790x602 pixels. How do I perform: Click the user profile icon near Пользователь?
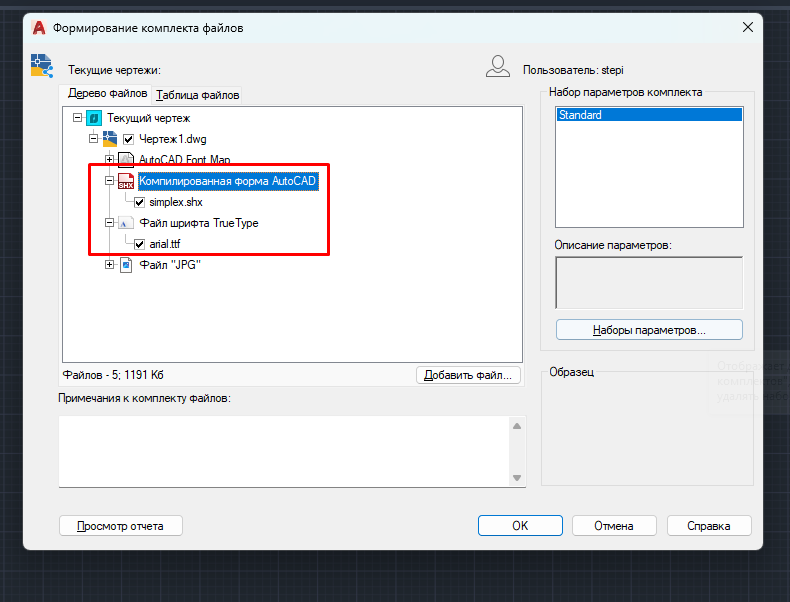click(498, 66)
